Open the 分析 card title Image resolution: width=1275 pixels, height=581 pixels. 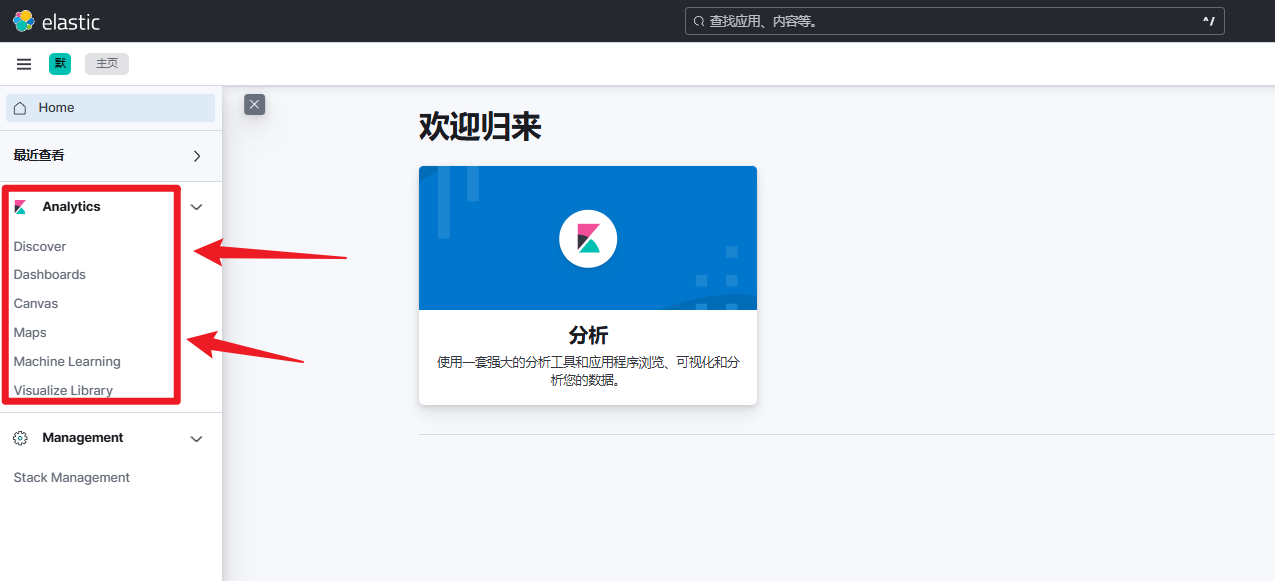588,335
